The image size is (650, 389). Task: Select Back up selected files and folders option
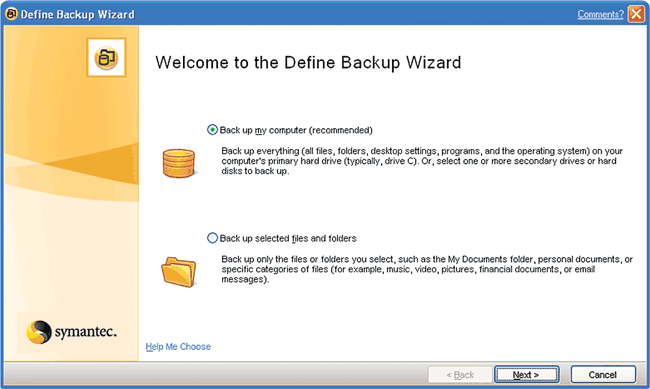click(x=212, y=238)
